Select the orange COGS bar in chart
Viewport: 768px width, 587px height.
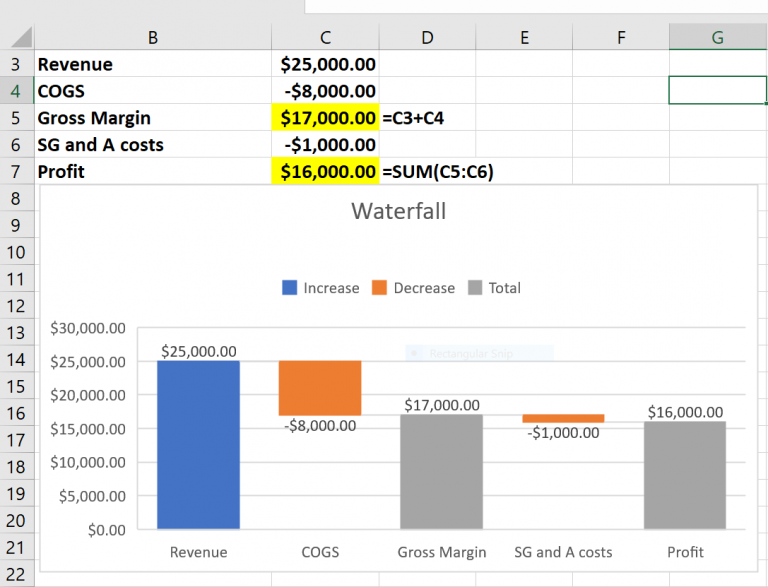320,388
